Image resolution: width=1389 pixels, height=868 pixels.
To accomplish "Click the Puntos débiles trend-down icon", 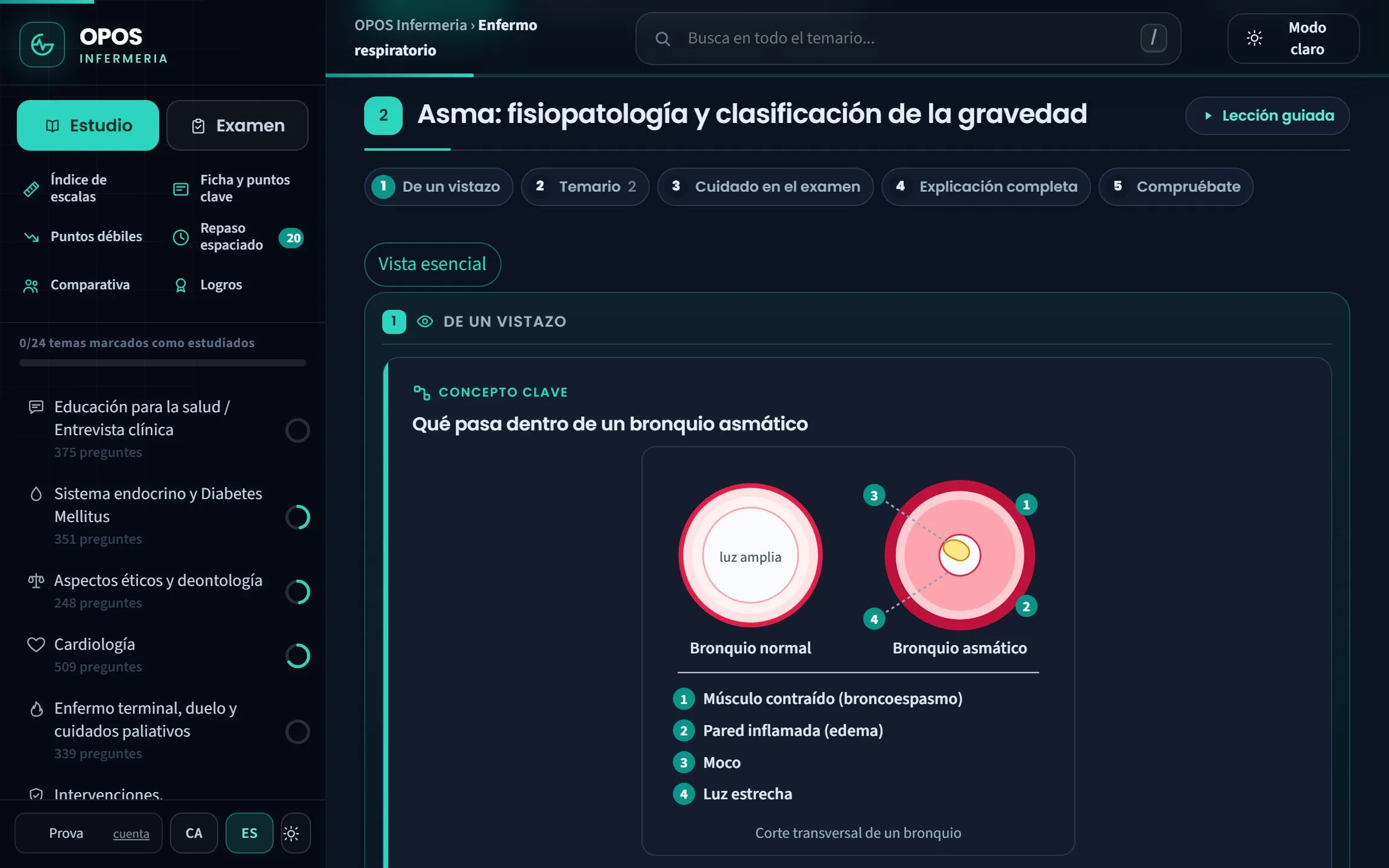I will tap(31, 237).
